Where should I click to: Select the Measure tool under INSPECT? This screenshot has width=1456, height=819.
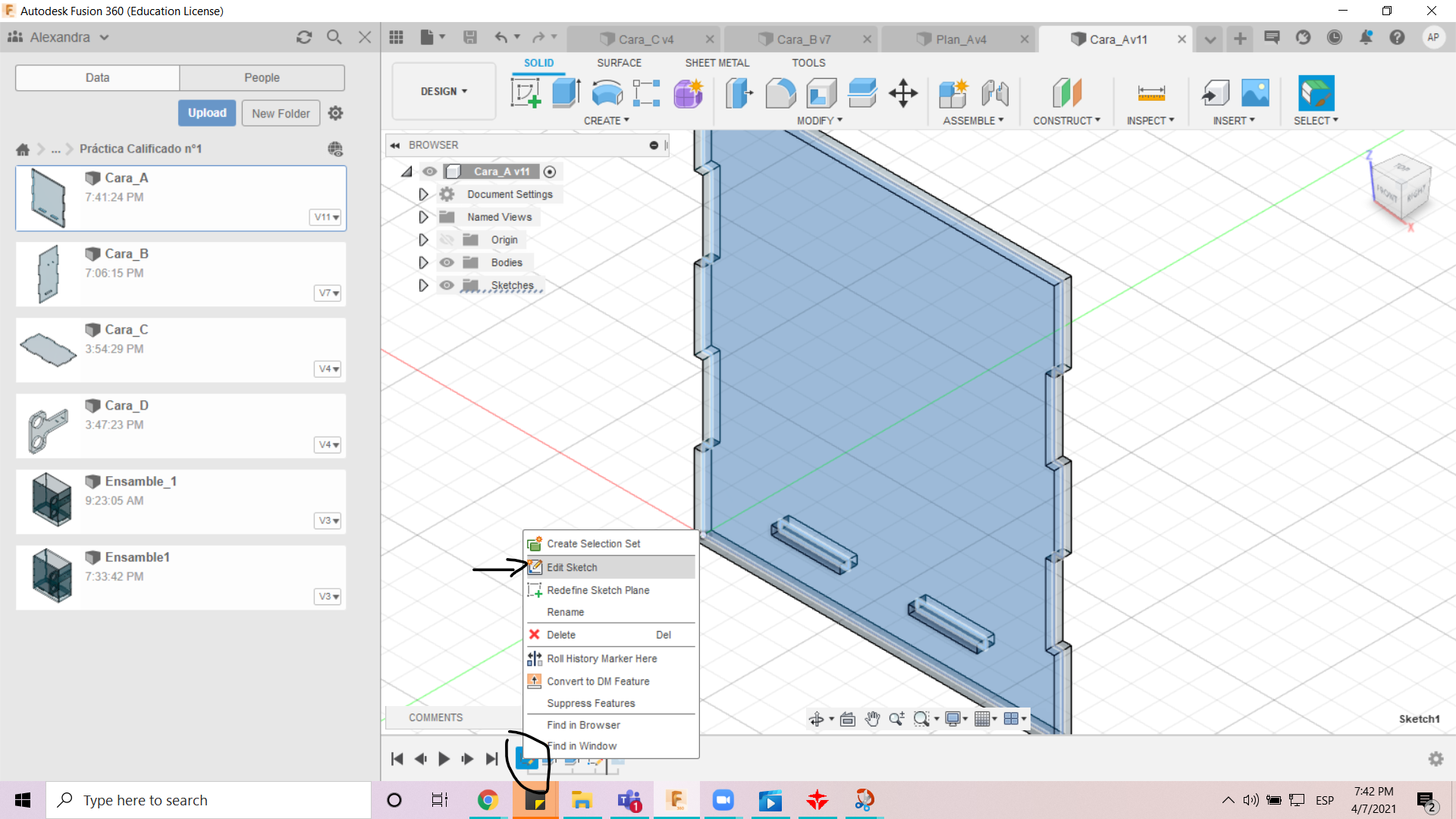click(x=1151, y=93)
